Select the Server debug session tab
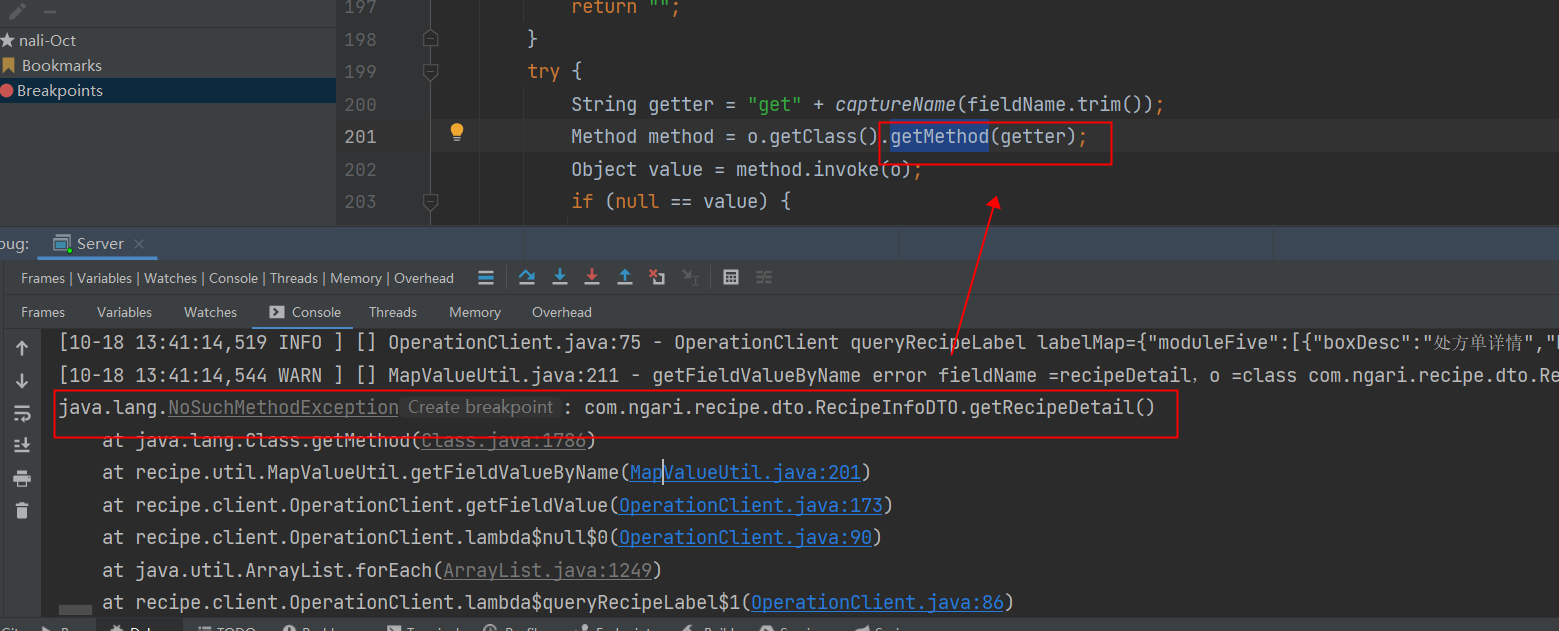1559x631 pixels. 100,244
